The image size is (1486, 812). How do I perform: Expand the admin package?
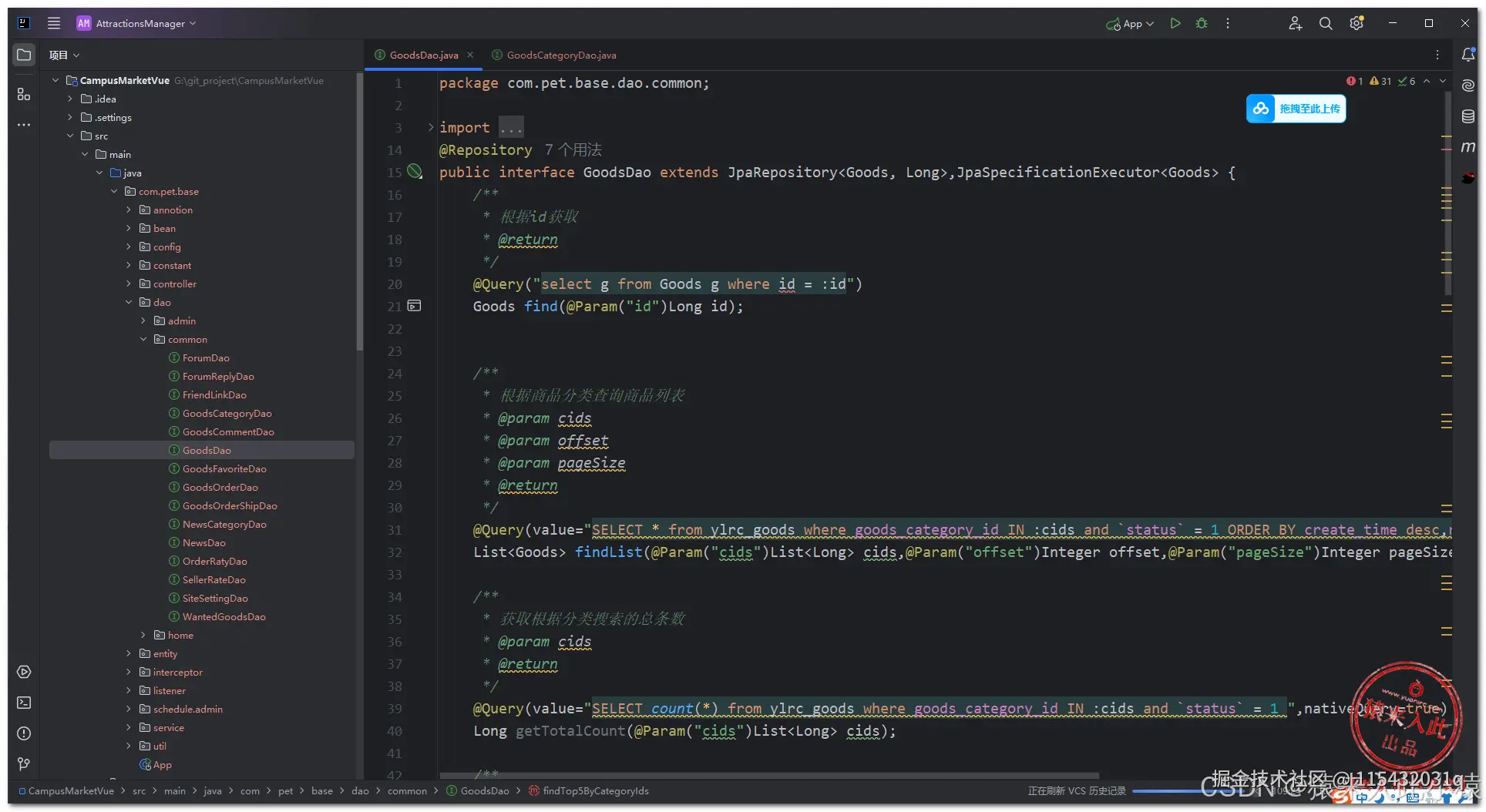(x=143, y=320)
